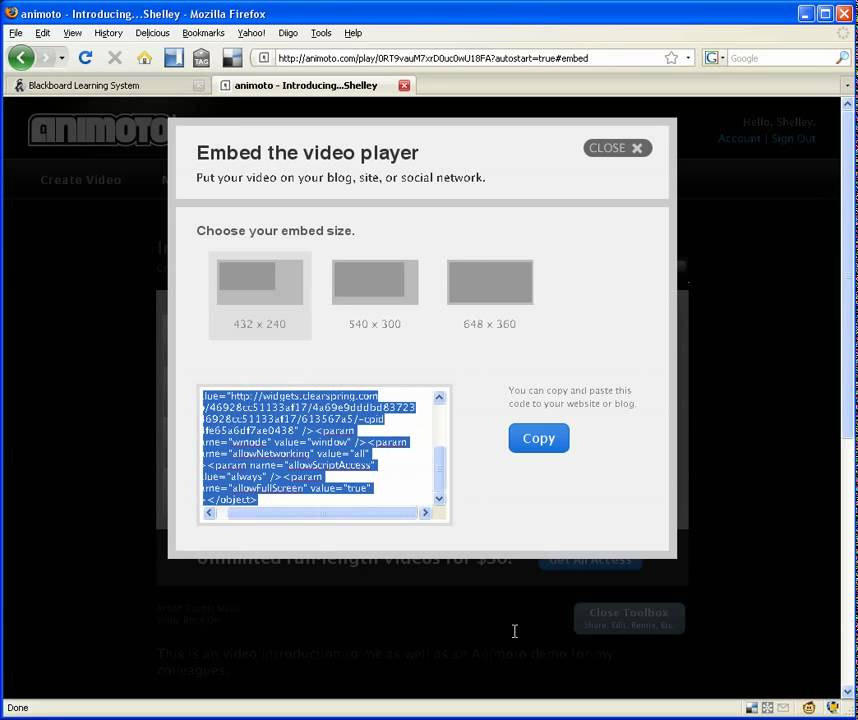Click the shield icon in status bar
Screen dimensions: 858x720
(x=833, y=708)
